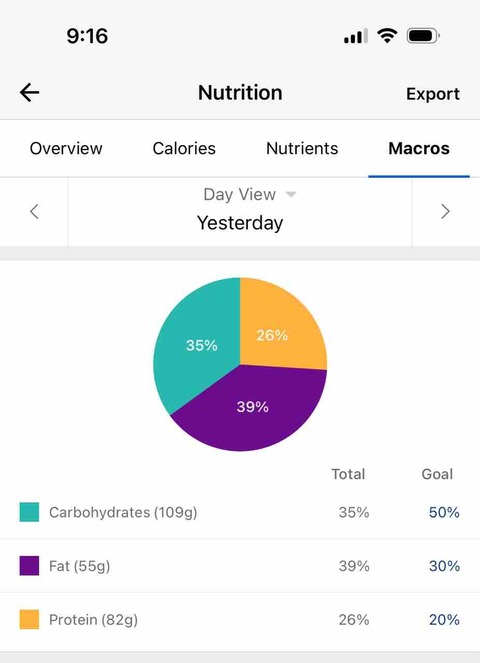The height and width of the screenshot is (663, 480).
Task: Open the Day View dropdown
Action: (x=250, y=195)
